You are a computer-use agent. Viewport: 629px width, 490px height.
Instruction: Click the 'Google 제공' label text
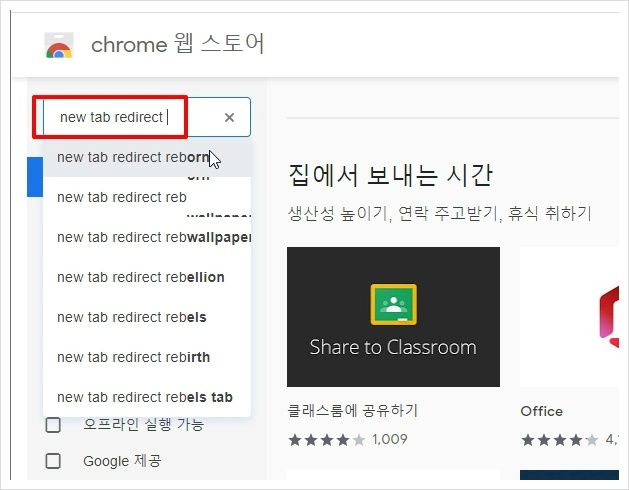coord(122,461)
